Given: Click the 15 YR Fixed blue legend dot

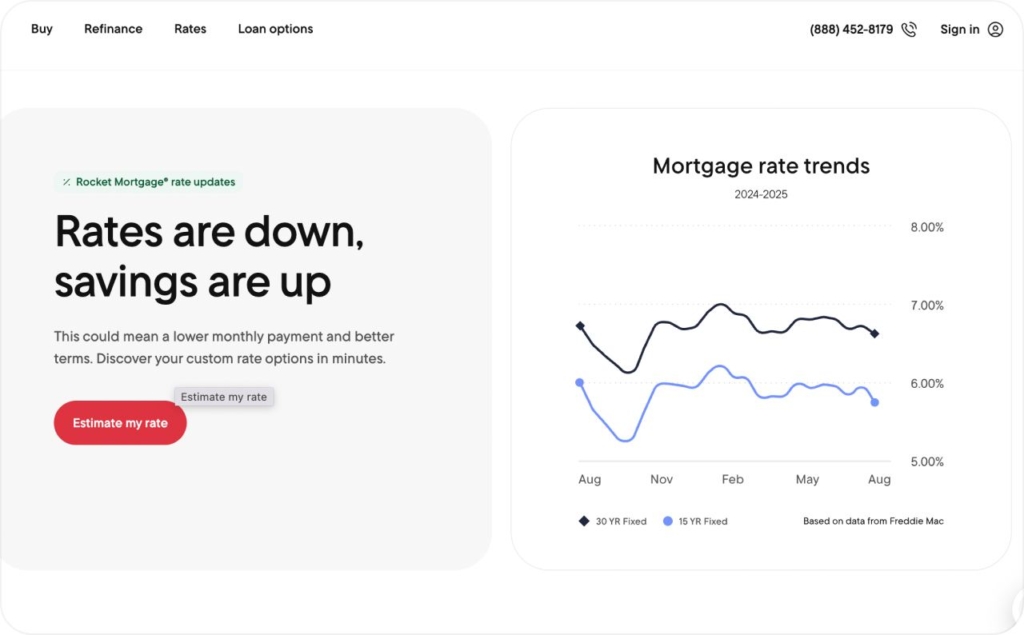Looking at the screenshot, I should [x=667, y=521].
